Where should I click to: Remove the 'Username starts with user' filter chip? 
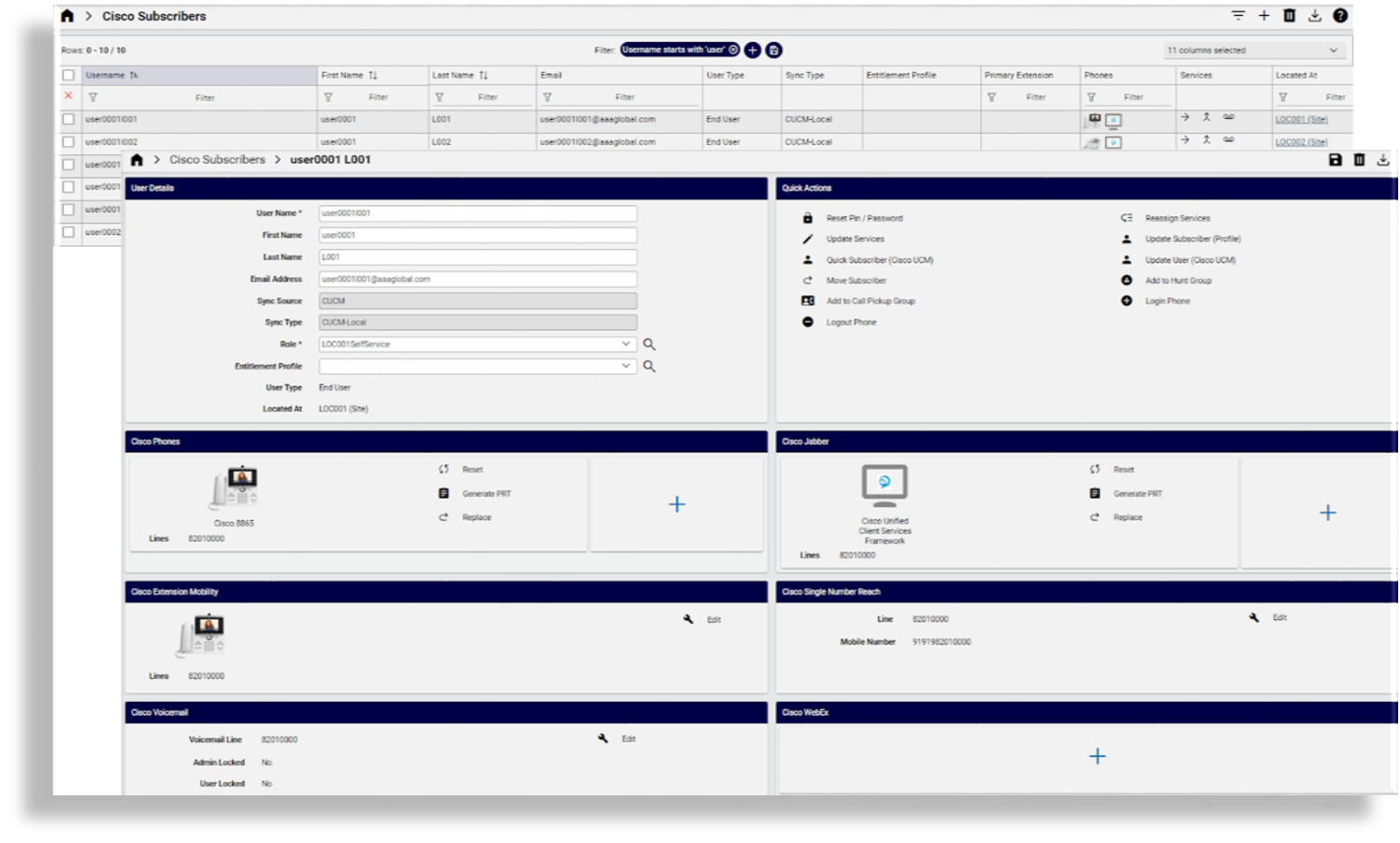(733, 51)
